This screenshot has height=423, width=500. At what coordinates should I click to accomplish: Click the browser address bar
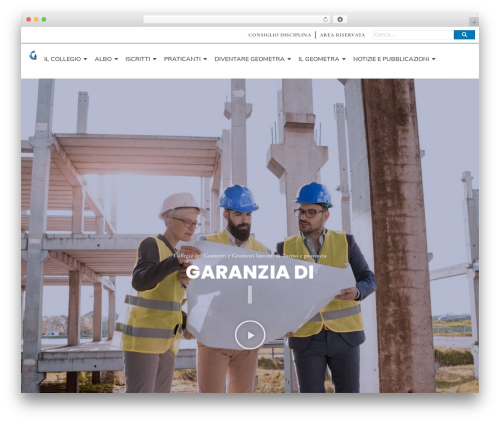coord(237,20)
